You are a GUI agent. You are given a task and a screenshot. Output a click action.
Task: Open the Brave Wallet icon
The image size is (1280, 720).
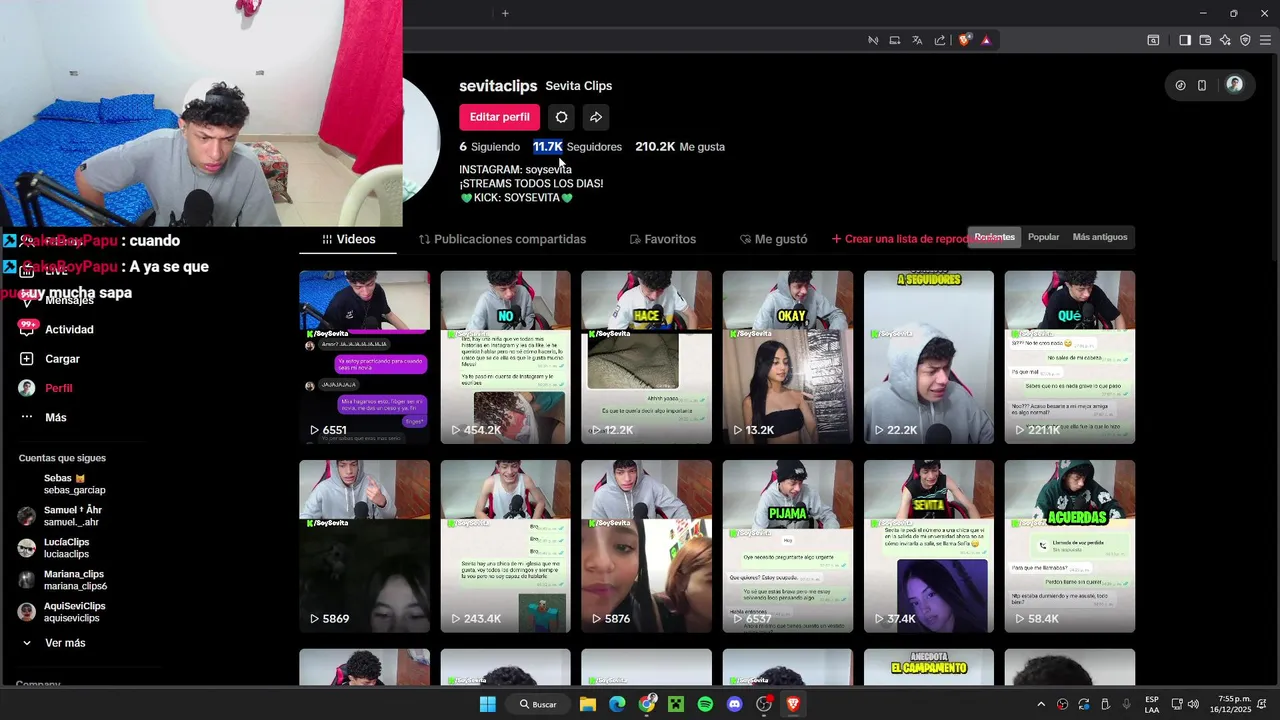point(1205,40)
